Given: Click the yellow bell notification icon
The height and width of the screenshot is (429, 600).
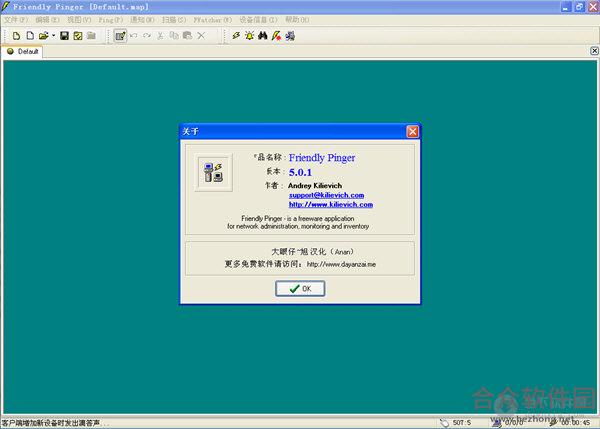Looking at the screenshot, I should [249, 36].
